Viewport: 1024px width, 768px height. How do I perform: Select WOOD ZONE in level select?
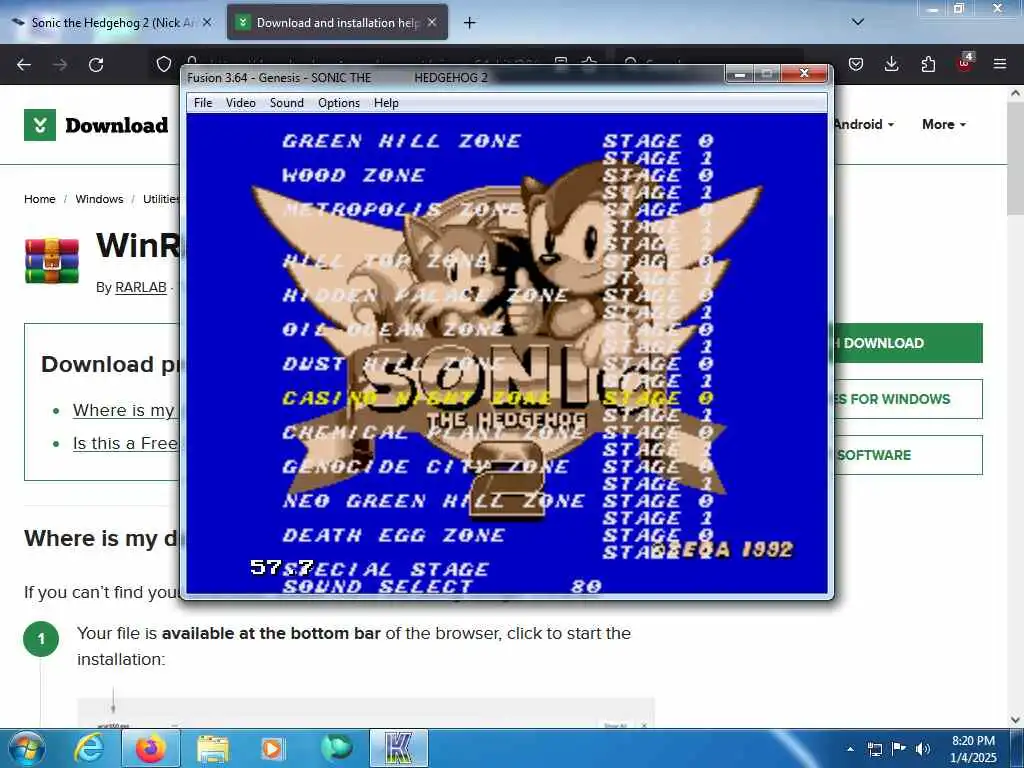pyautogui.click(x=353, y=175)
